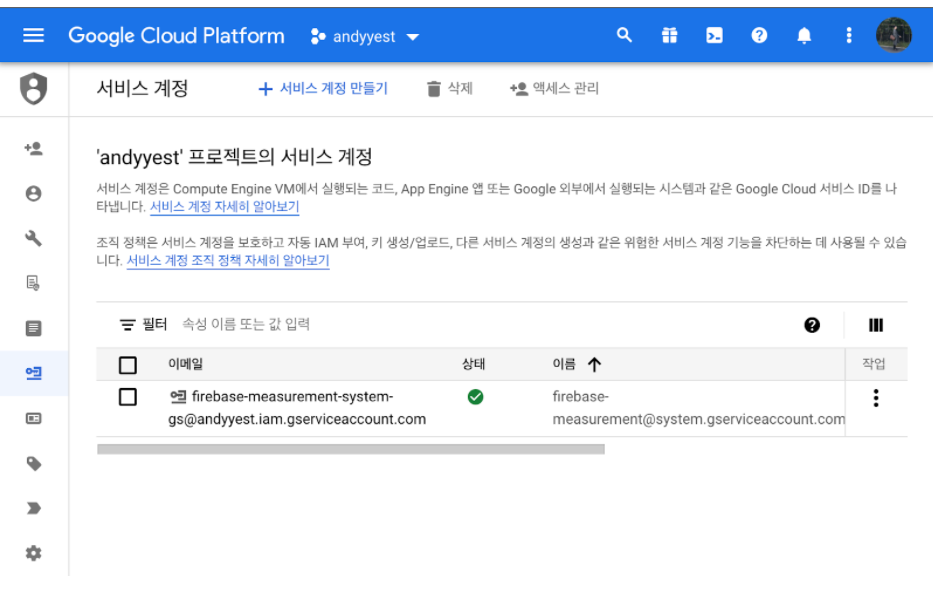Toggle the select-all header checkbox
The image size is (952, 596).
(x=128, y=365)
